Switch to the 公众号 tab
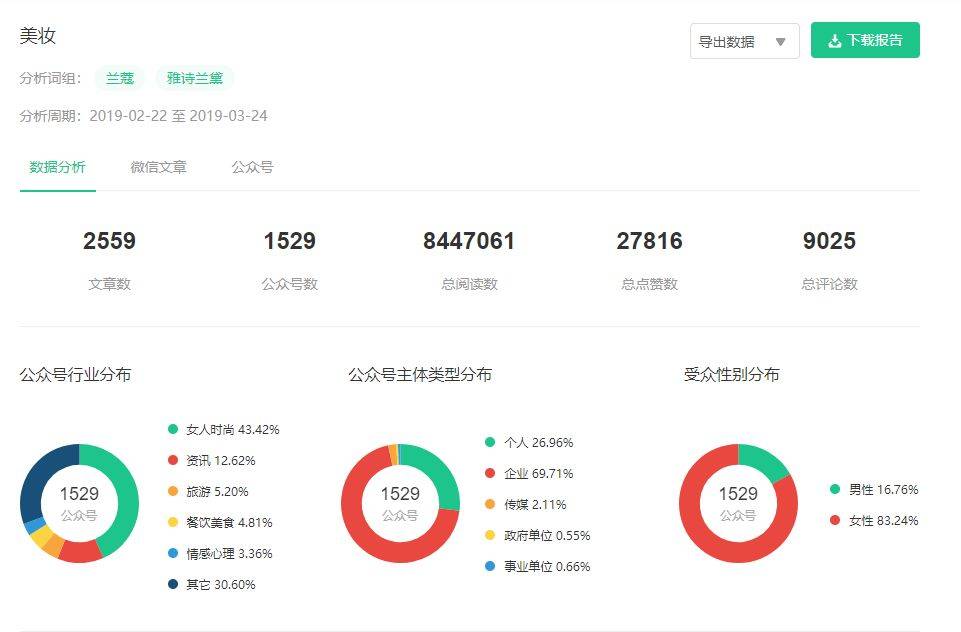 point(252,167)
